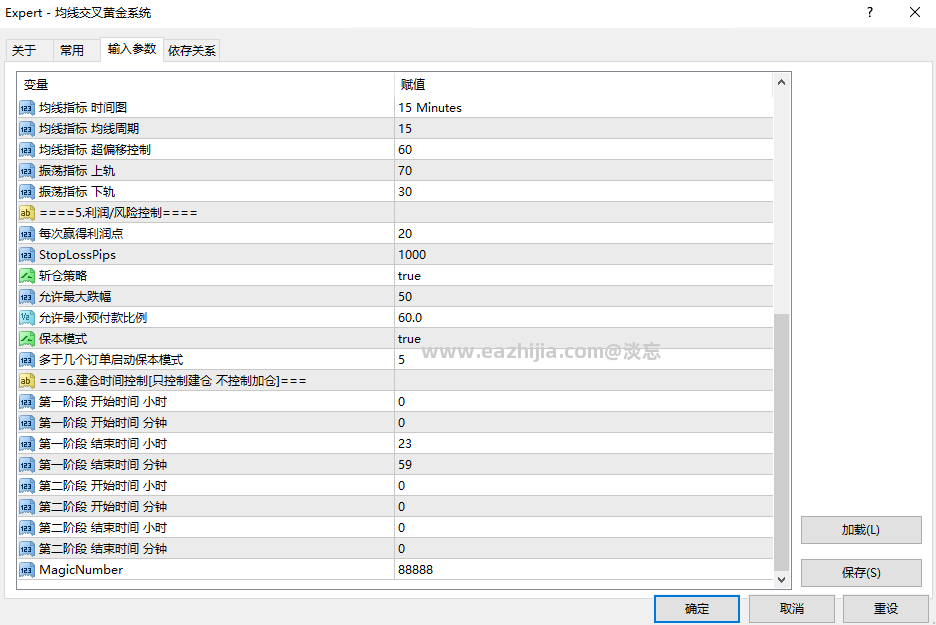The height and width of the screenshot is (625, 936).
Task: Click the icon beside 第二阶段 结束时间 分钟
Action: coord(26,549)
